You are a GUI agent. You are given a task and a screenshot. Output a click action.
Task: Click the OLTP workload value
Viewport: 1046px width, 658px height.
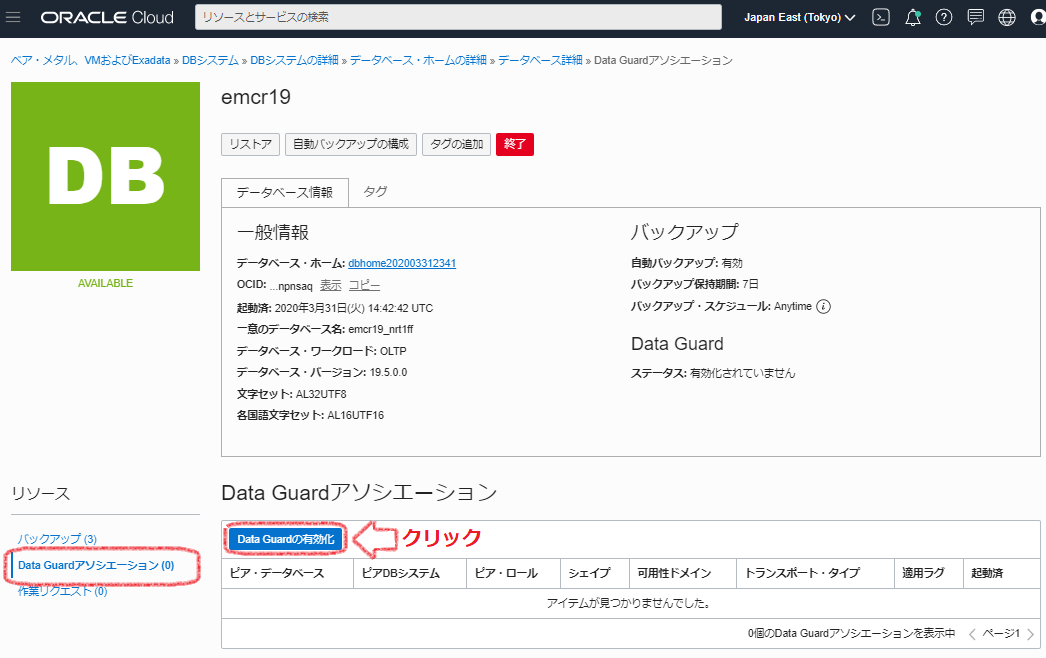point(393,351)
